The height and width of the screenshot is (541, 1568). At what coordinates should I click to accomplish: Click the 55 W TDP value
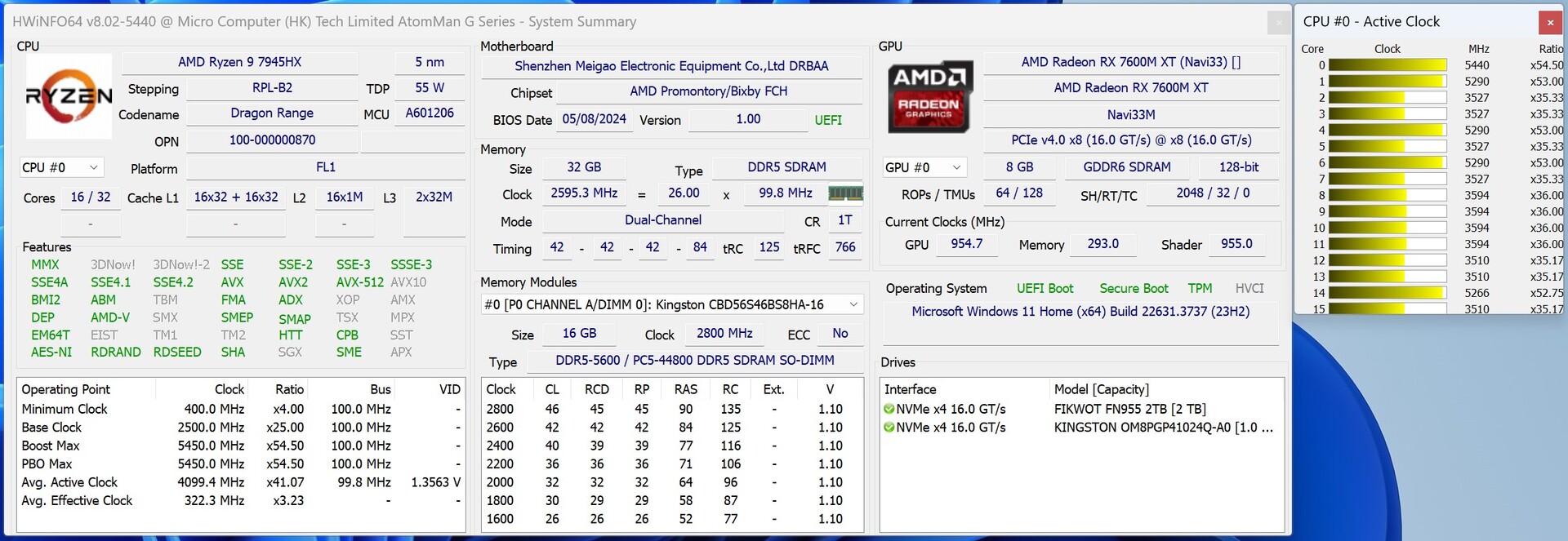[430, 87]
